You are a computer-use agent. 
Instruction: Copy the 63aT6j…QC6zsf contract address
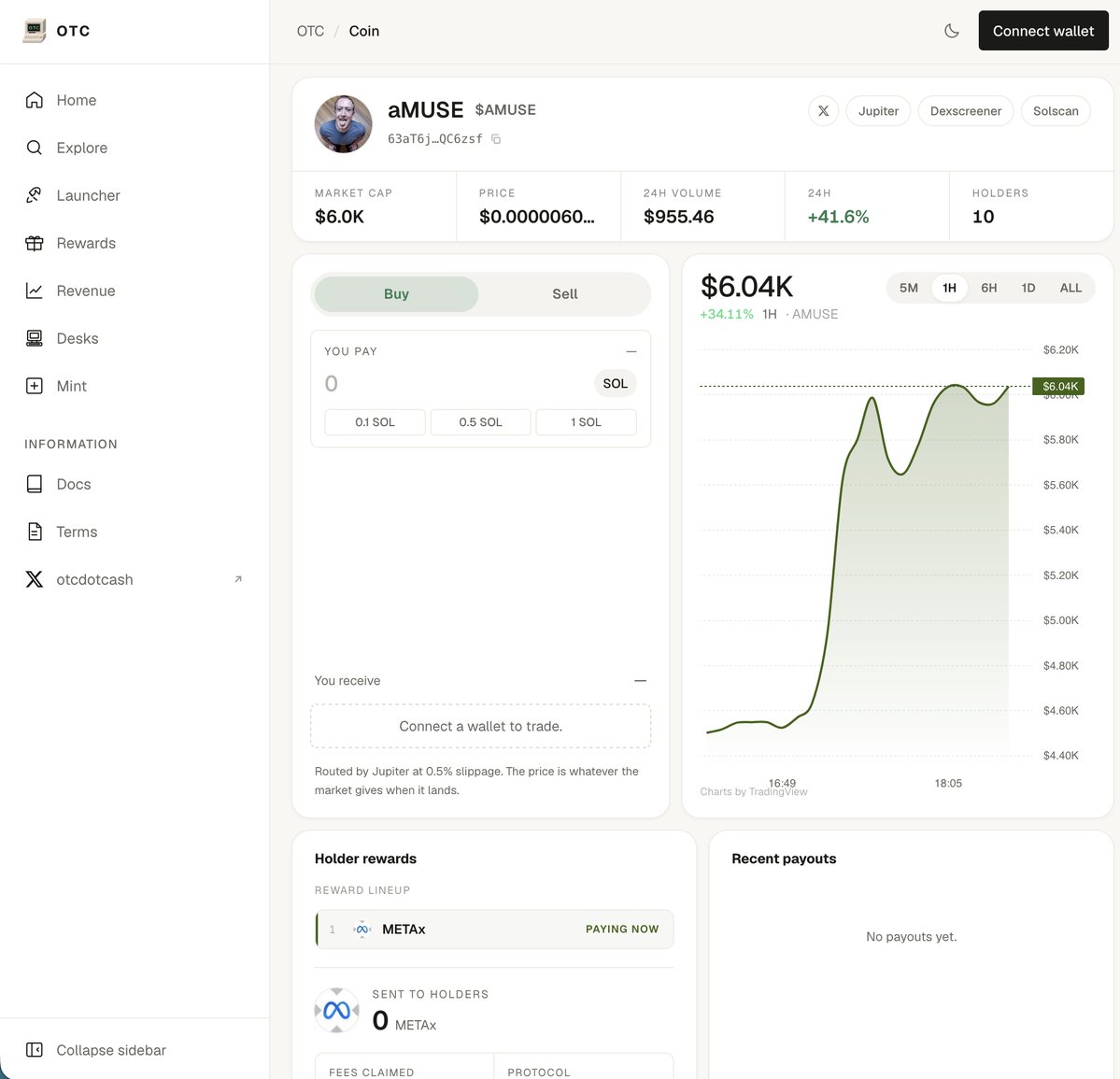click(496, 138)
